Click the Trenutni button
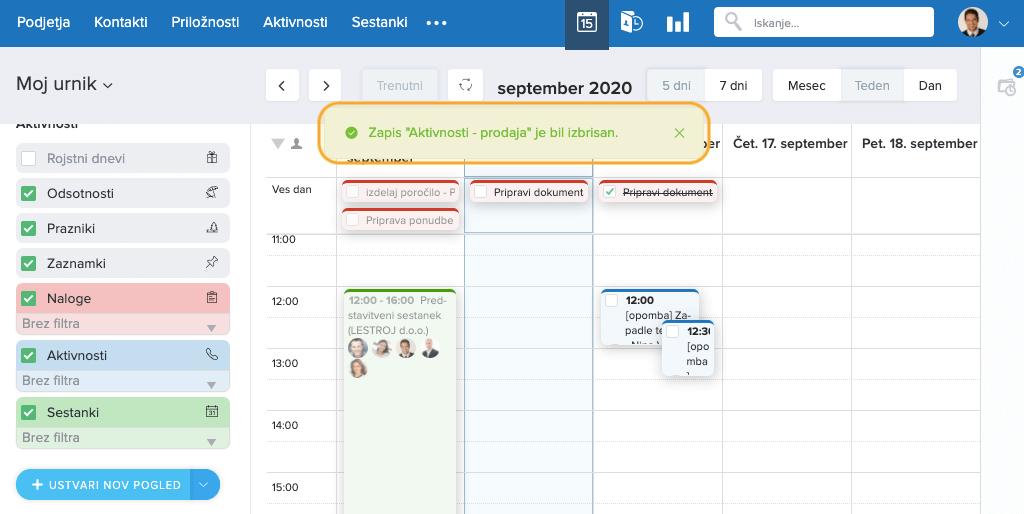 [x=400, y=86]
